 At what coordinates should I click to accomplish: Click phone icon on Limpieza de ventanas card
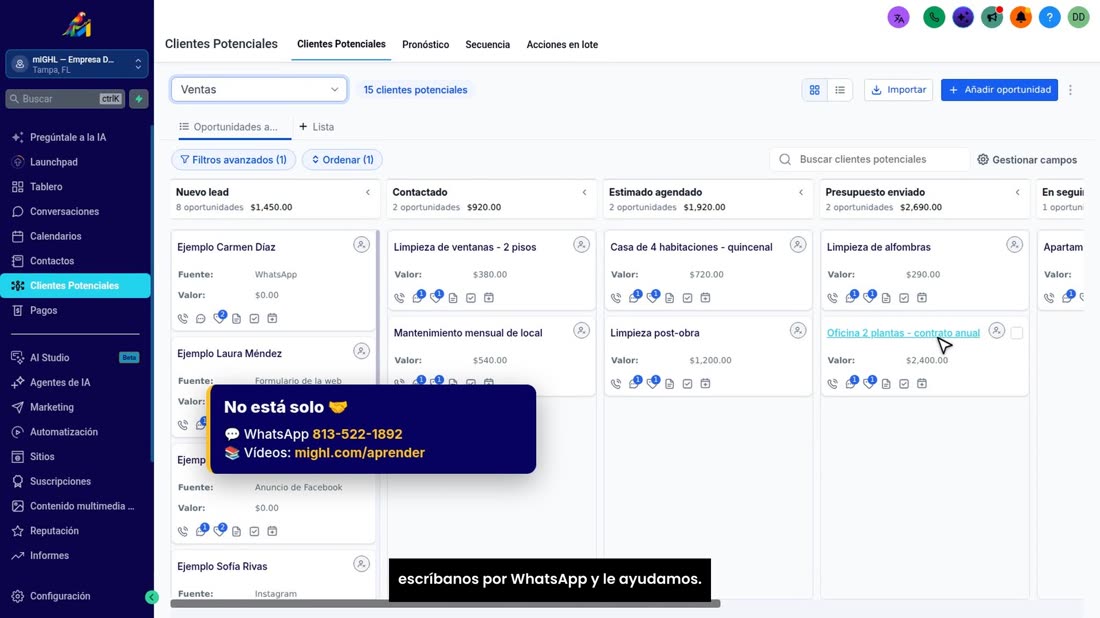click(x=399, y=298)
